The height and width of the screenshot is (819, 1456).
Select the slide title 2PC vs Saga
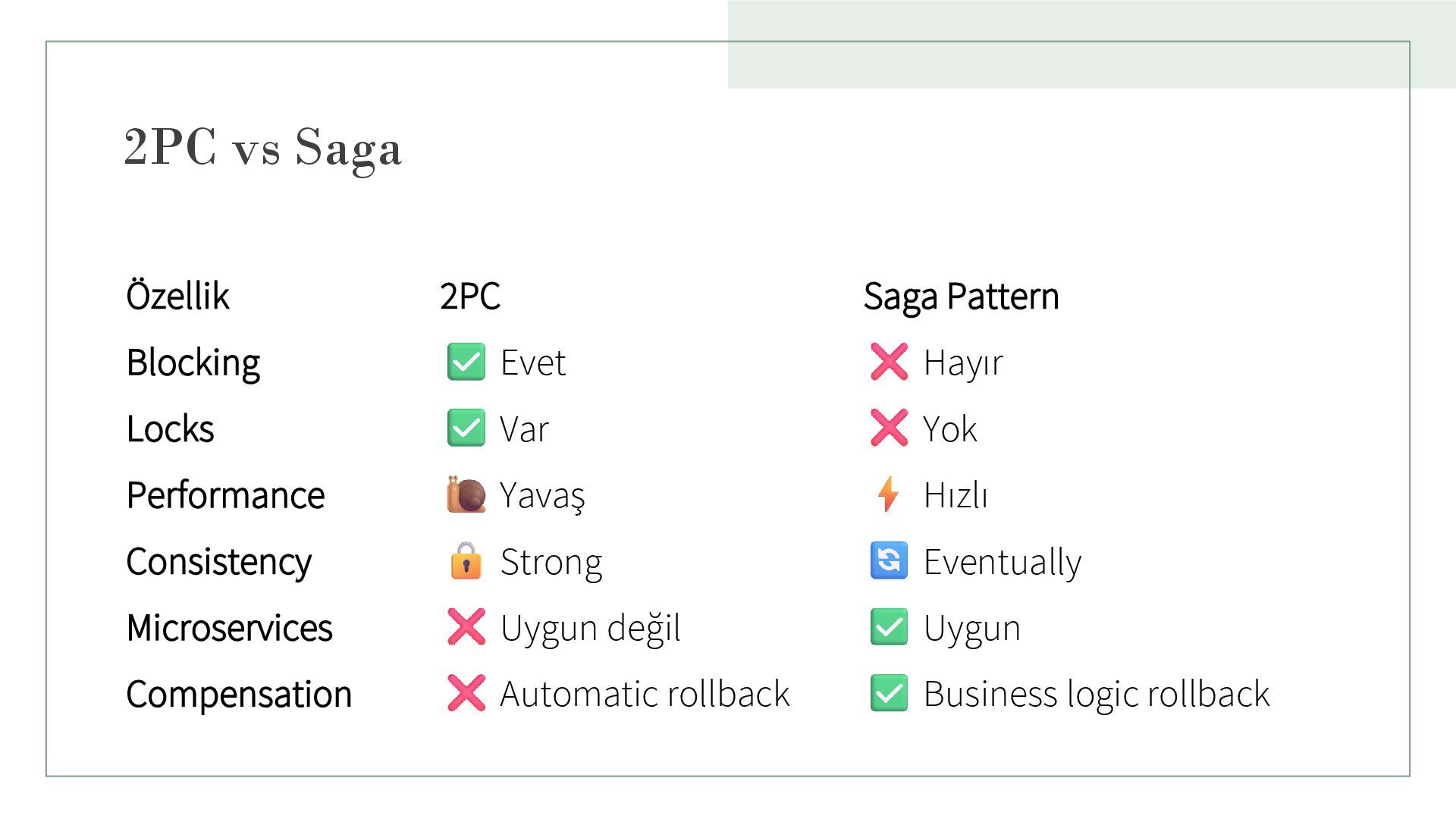[x=262, y=147]
